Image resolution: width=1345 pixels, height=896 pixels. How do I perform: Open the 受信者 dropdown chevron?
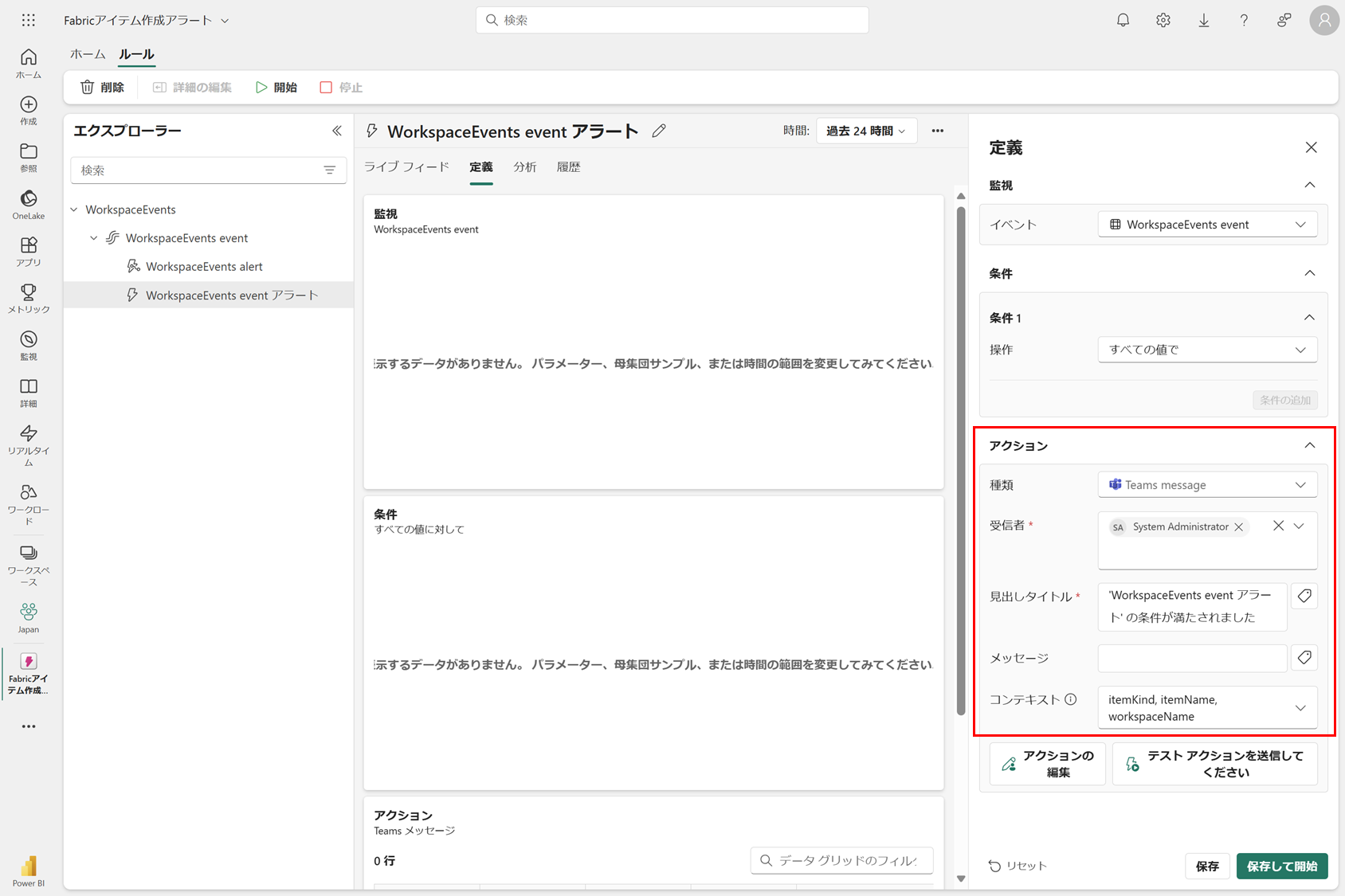(x=1300, y=526)
